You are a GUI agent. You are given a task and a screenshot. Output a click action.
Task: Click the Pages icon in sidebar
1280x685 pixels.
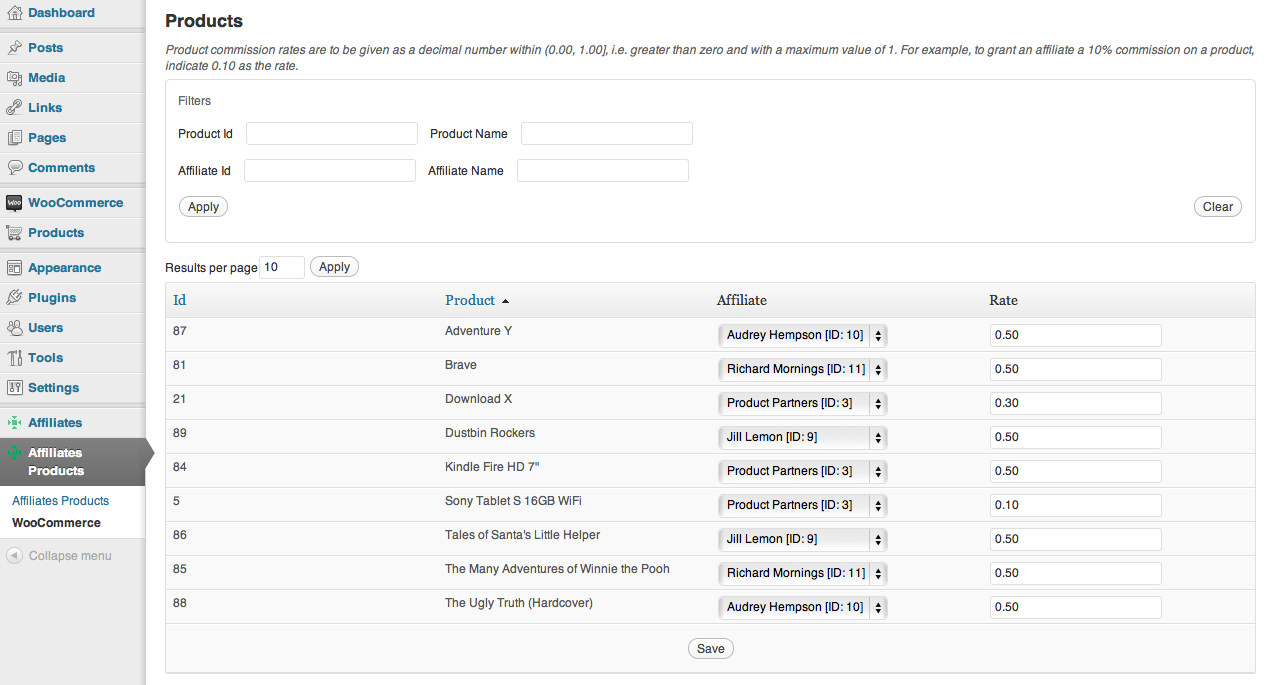tap(14, 138)
